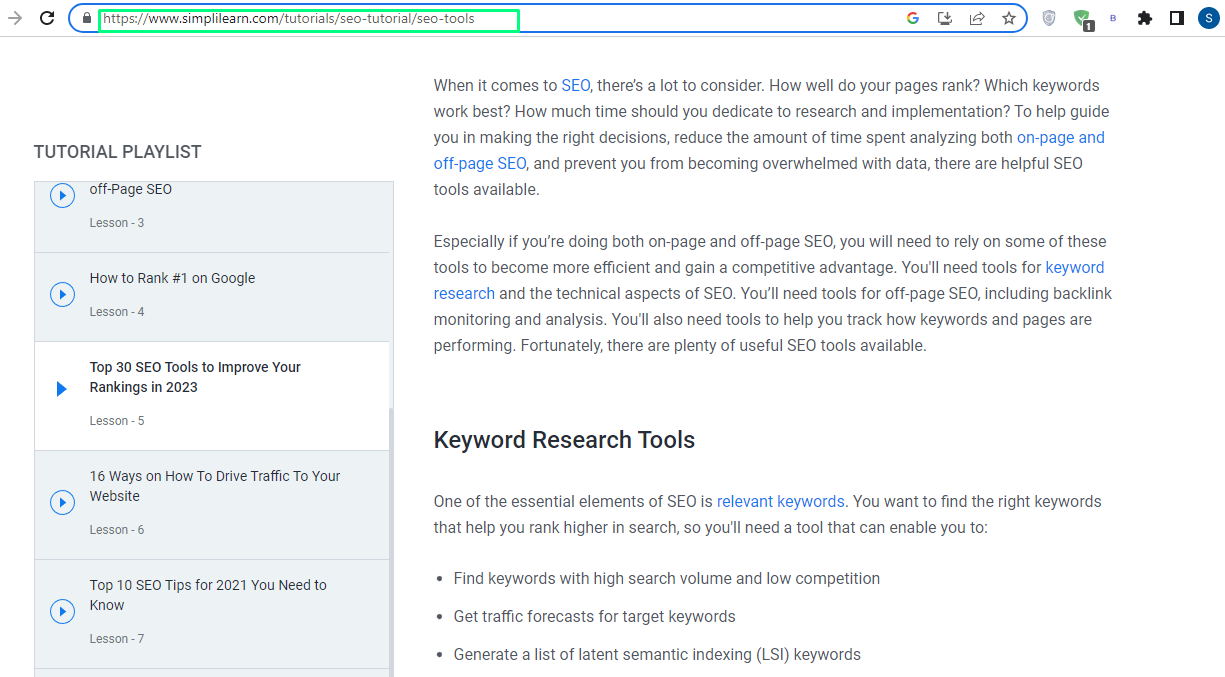Open the 'SEO' link in the first paragraph
Image resolution: width=1225 pixels, height=677 pixels.
click(576, 86)
